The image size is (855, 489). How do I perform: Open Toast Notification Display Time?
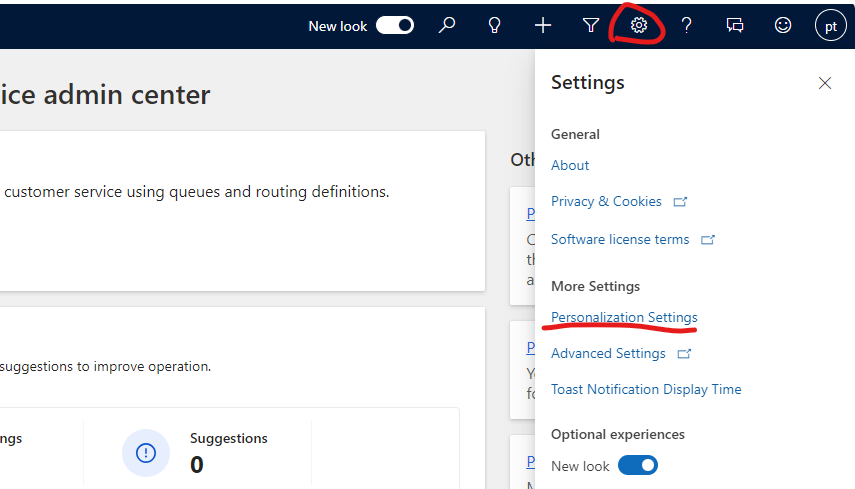click(646, 389)
